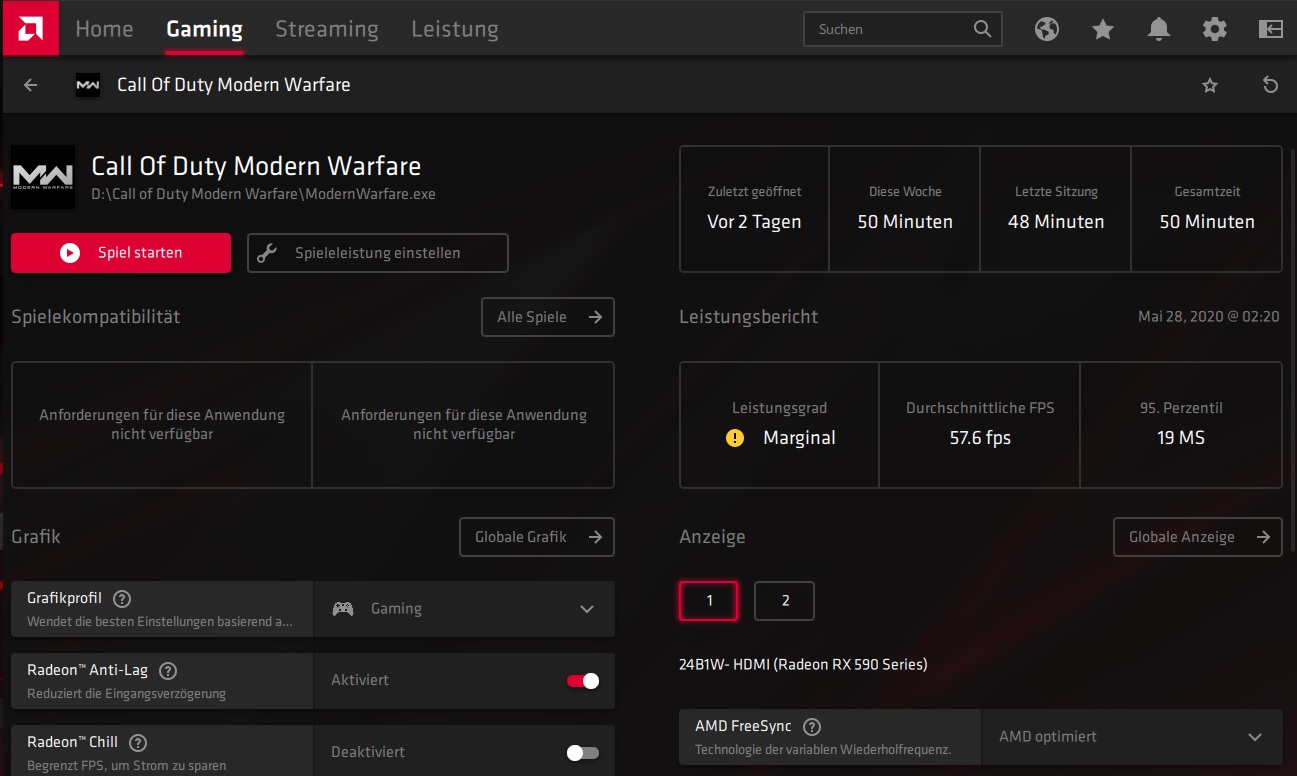Open Globale Anzeige button
Viewport: 1297px width, 776px height.
1198,537
